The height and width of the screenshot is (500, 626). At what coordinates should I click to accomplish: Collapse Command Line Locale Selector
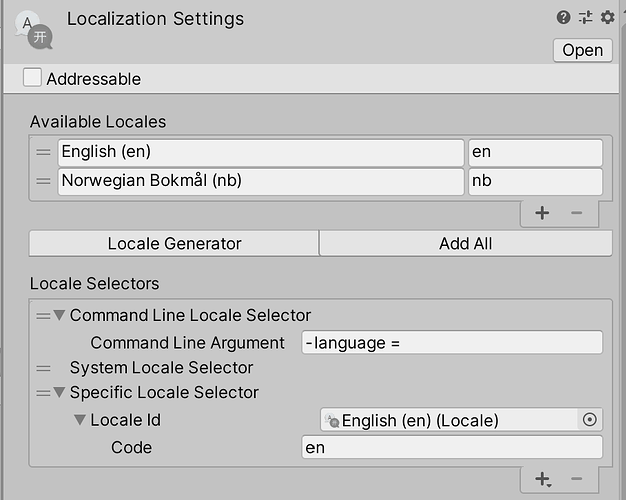(59, 315)
